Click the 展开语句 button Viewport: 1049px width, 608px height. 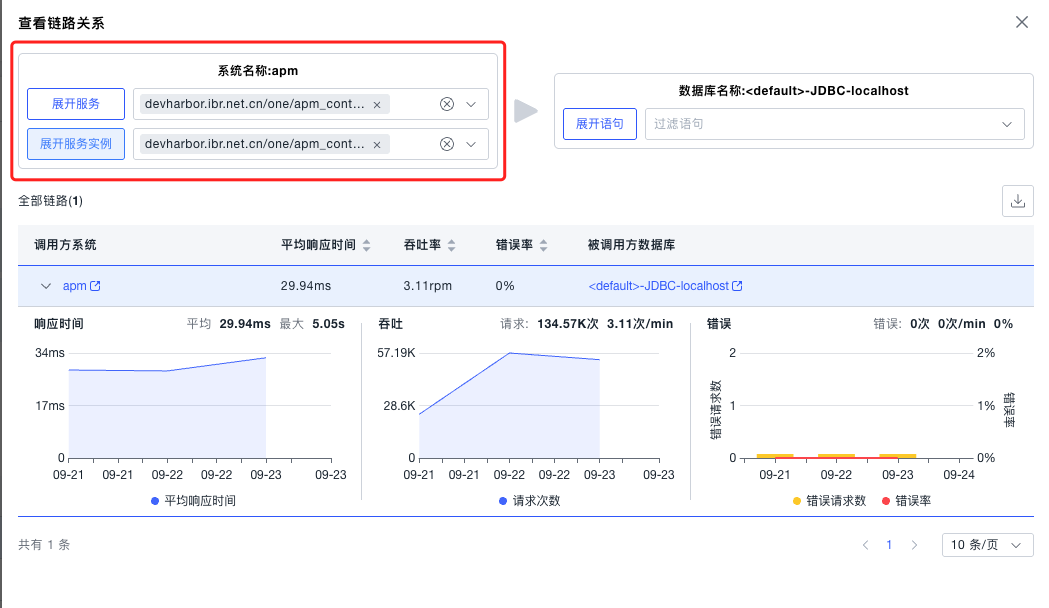click(600, 124)
